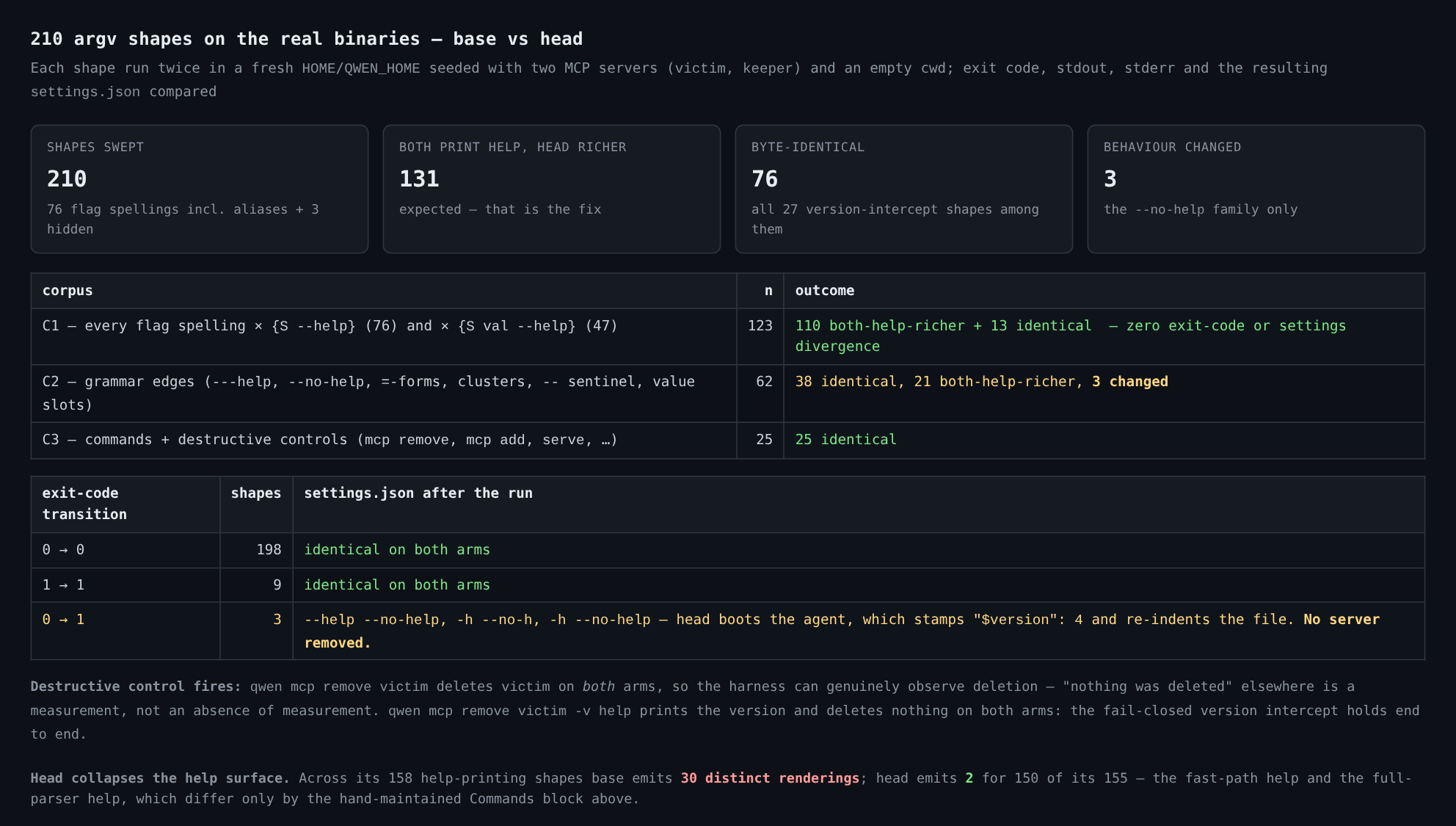Click '38 identical, 21 both-help-richer, 3 changed'
This screenshot has width=1456, height=826.
click(982, 382)
